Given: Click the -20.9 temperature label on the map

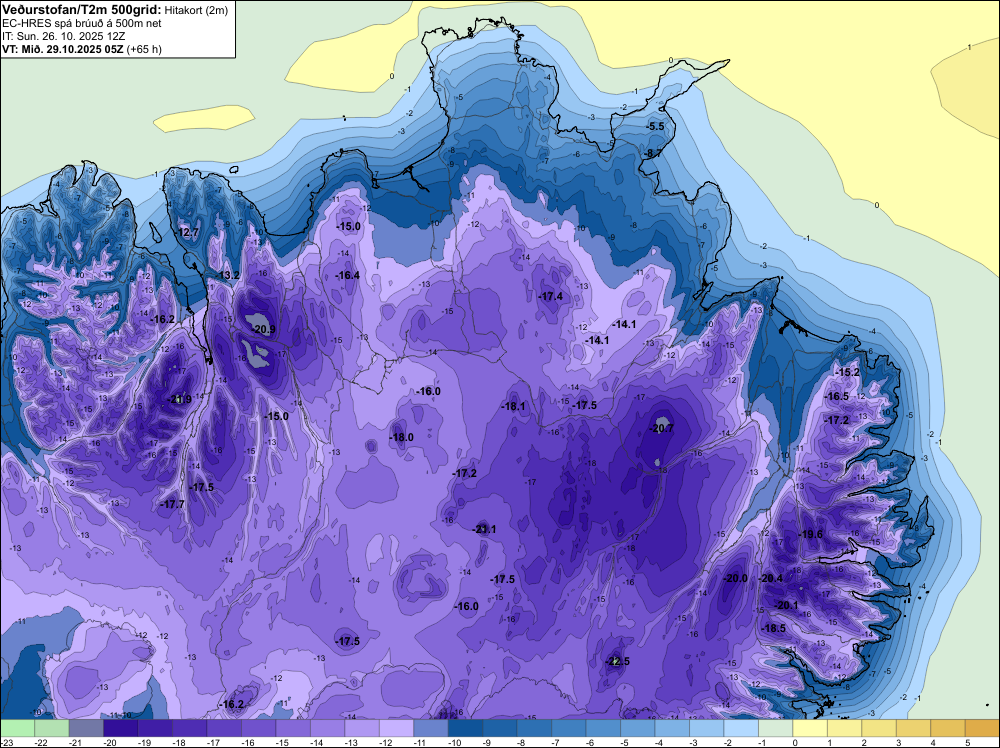Looking at the screenshot, I should point(263,330).
